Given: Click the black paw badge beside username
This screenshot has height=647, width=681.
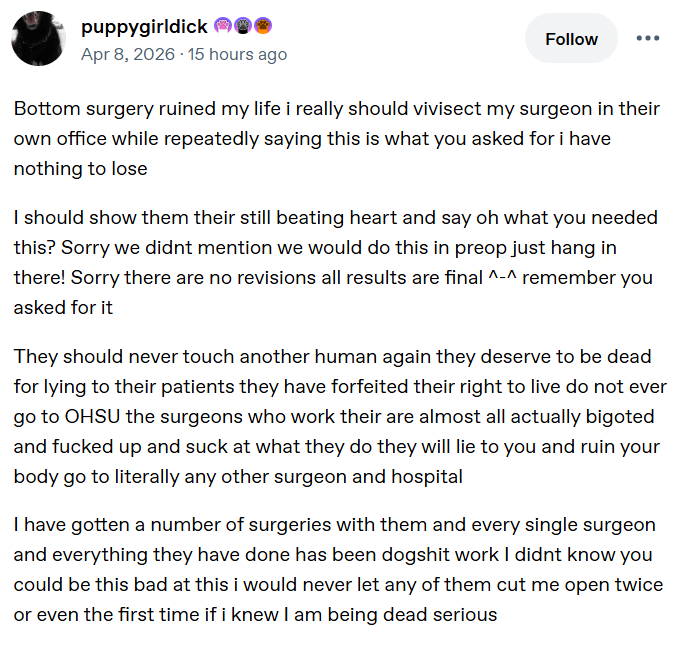Looking at the screenshot, I should point(242,26).
